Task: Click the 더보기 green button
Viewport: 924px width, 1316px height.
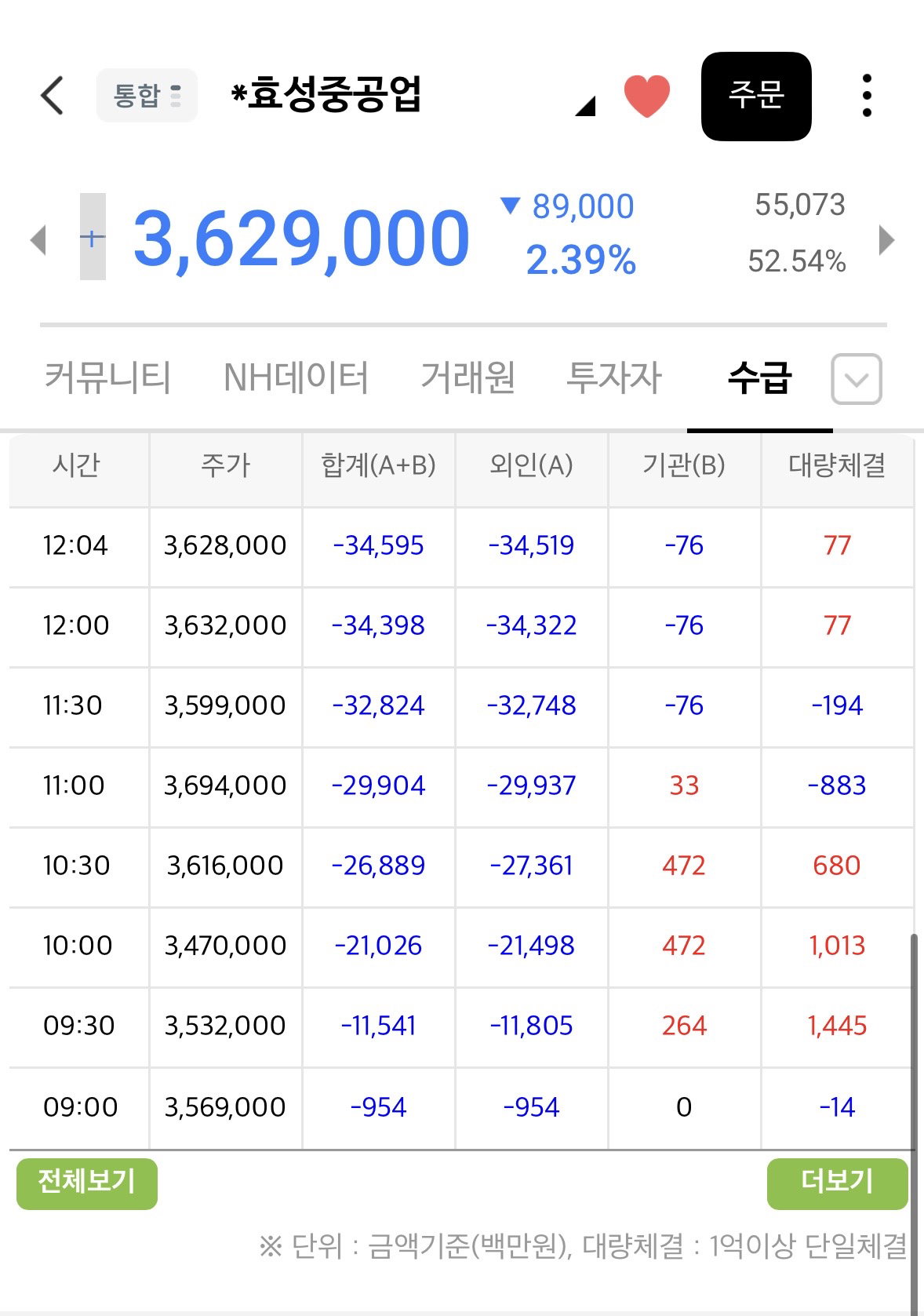Action: click(837, 1183)
